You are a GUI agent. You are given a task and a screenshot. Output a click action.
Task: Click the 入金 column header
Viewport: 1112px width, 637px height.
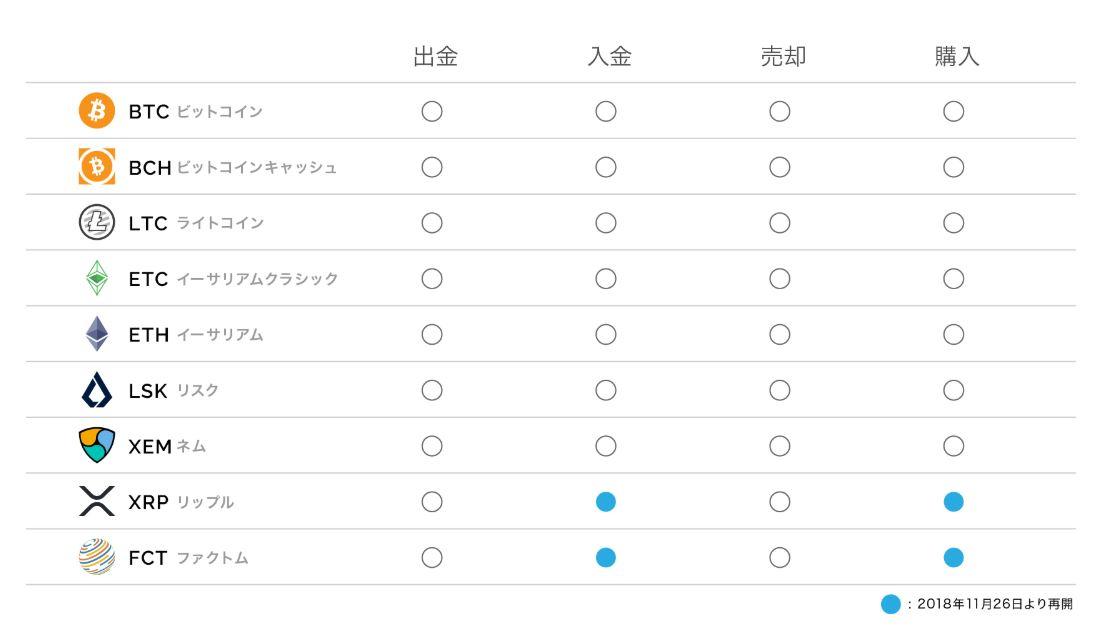coord(609,58)
